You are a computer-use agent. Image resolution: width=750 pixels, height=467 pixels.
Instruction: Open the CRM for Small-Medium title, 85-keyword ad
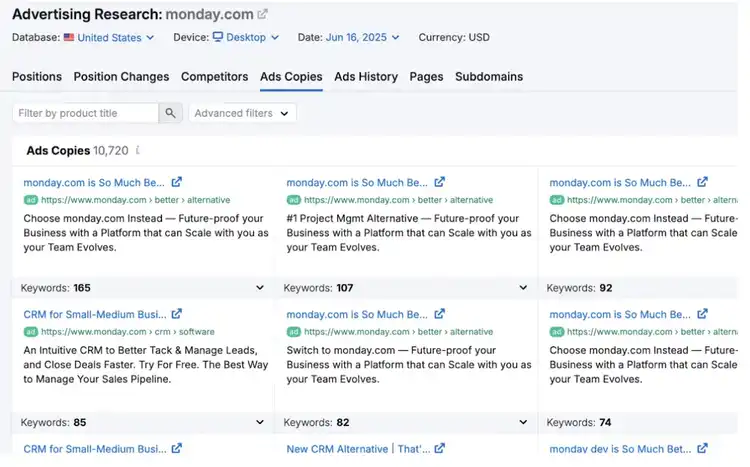95,314
